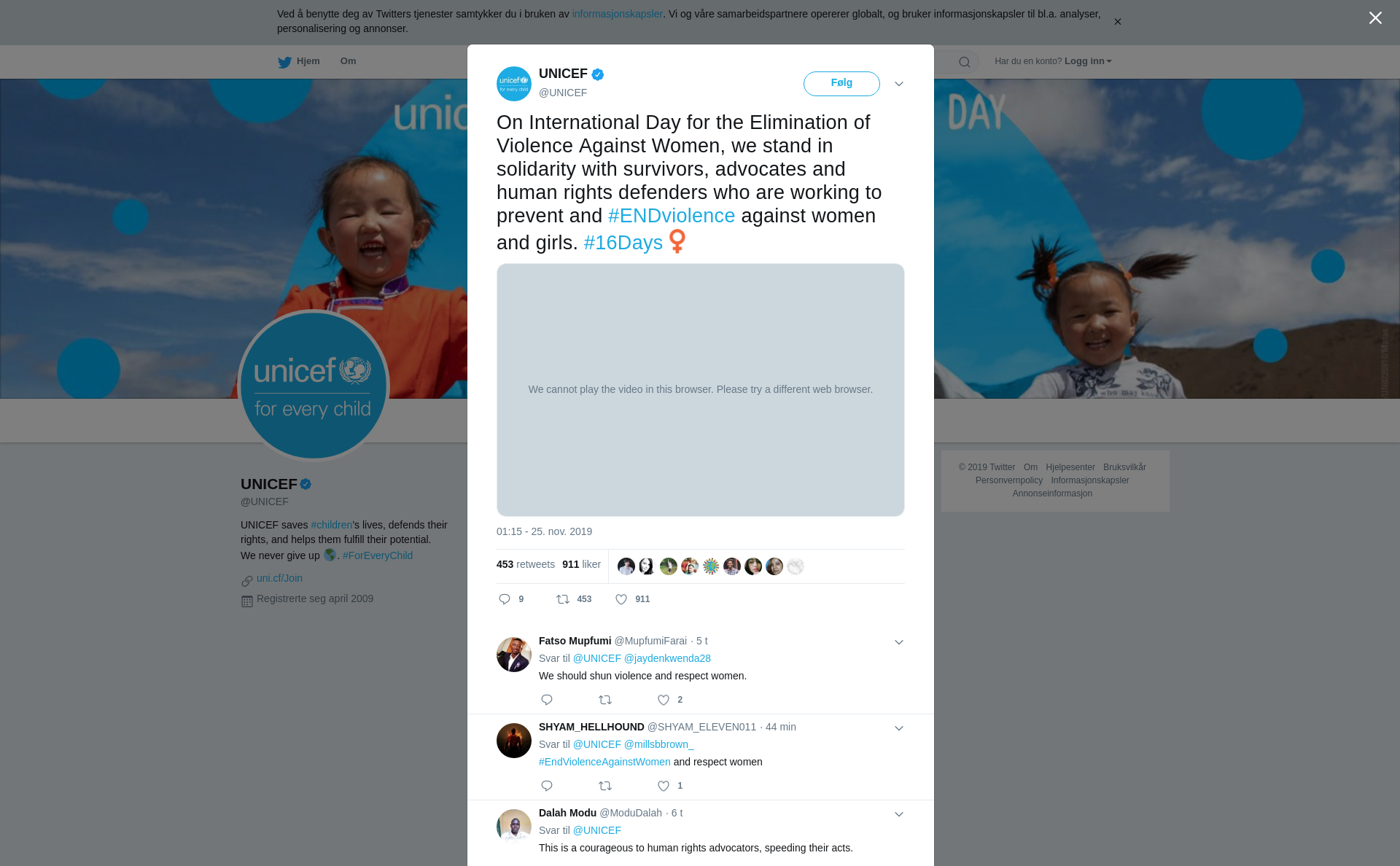Open the uni.cf/Join profile link

[x=279, y=578]
